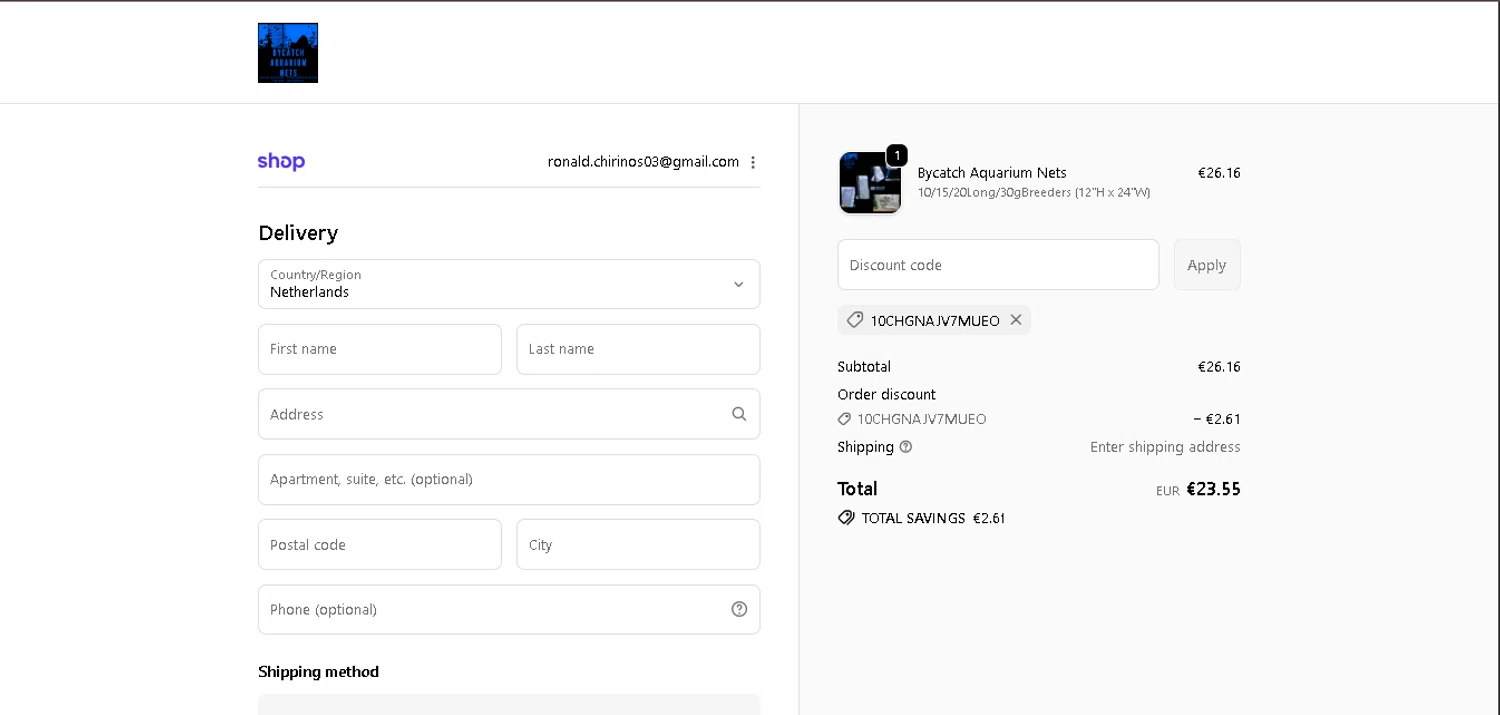Click the City input field
Screen dimensions: 1500x715
(638, 545)
